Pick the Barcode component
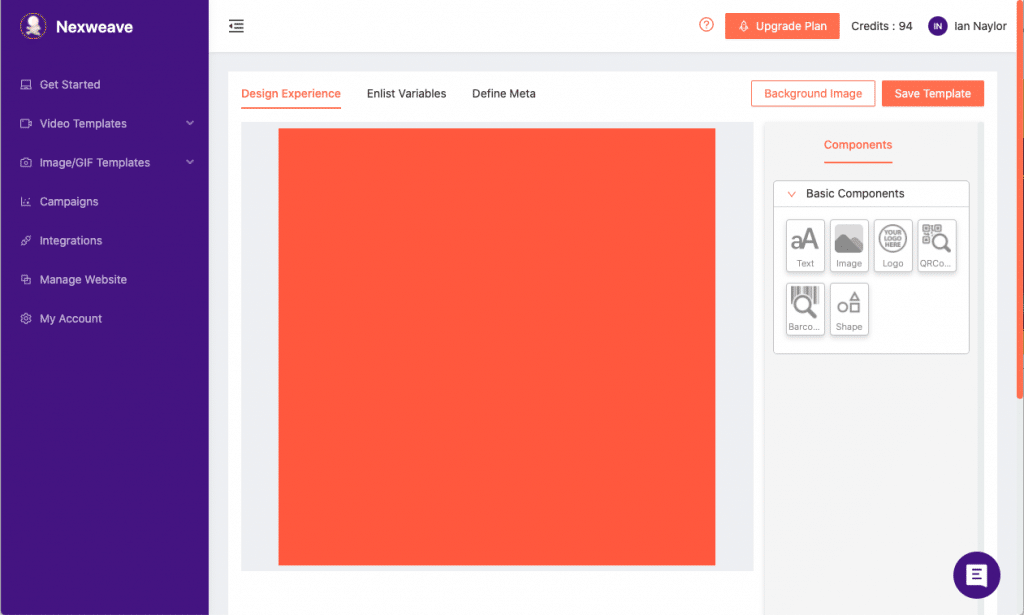The image size is (1024, 615). 805,309
